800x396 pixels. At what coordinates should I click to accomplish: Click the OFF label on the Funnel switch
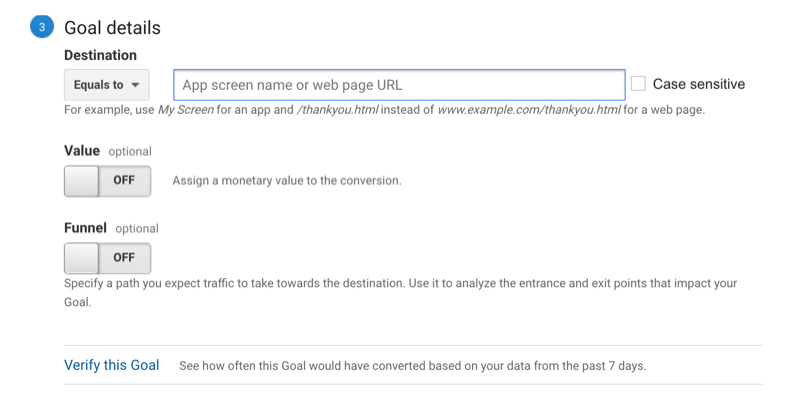[124, 258]
